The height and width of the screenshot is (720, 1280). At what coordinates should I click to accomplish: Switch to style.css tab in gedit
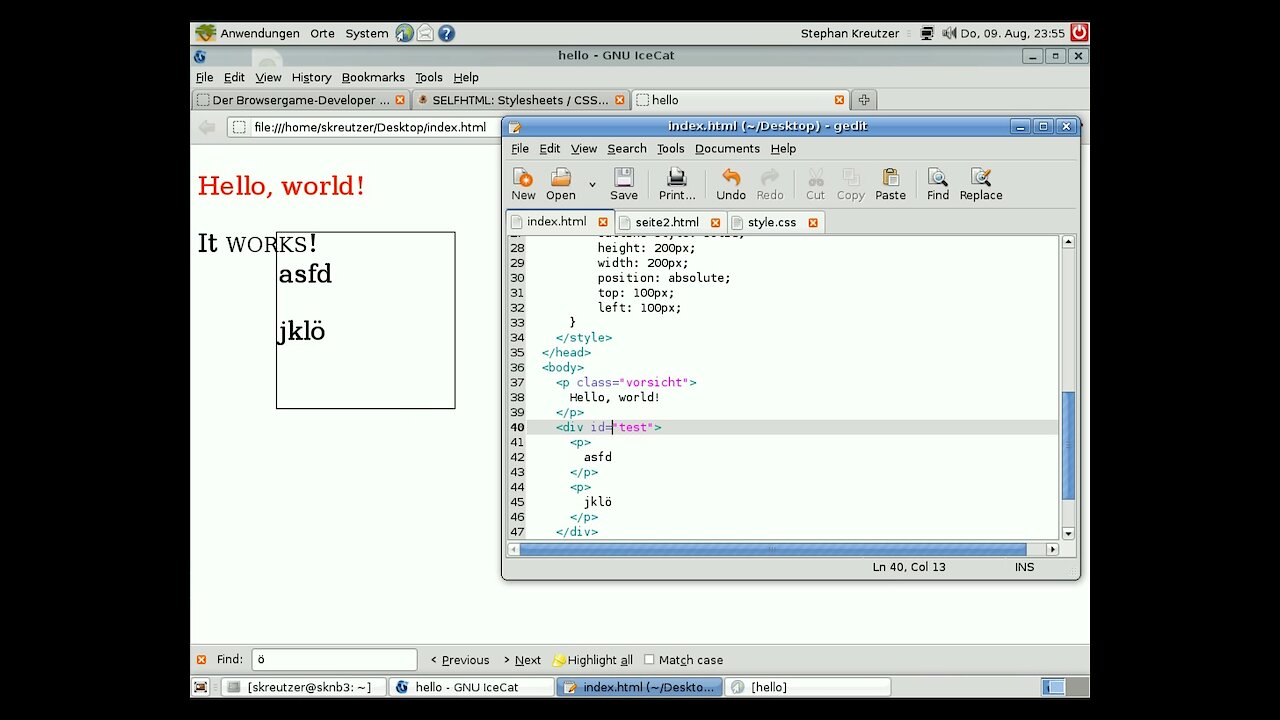pyautogui.click(x=772, y=222)
